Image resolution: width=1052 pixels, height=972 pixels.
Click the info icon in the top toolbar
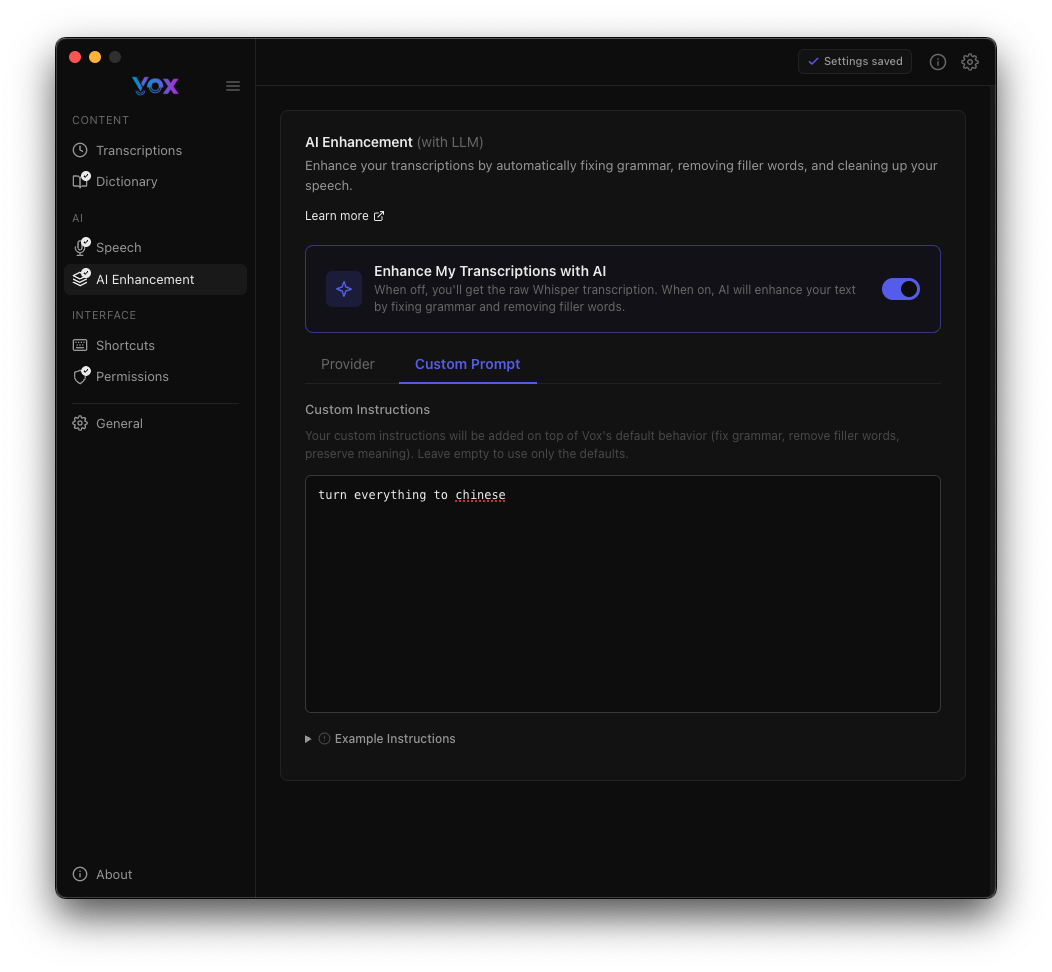coord(938,62)
